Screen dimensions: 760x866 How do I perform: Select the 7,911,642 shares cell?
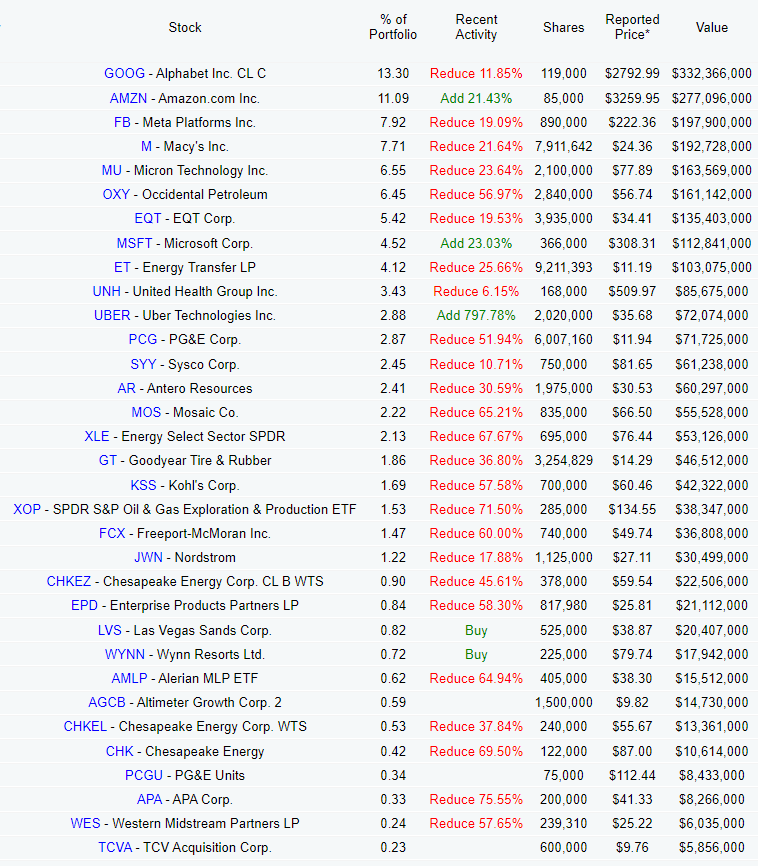click(563, 146)
